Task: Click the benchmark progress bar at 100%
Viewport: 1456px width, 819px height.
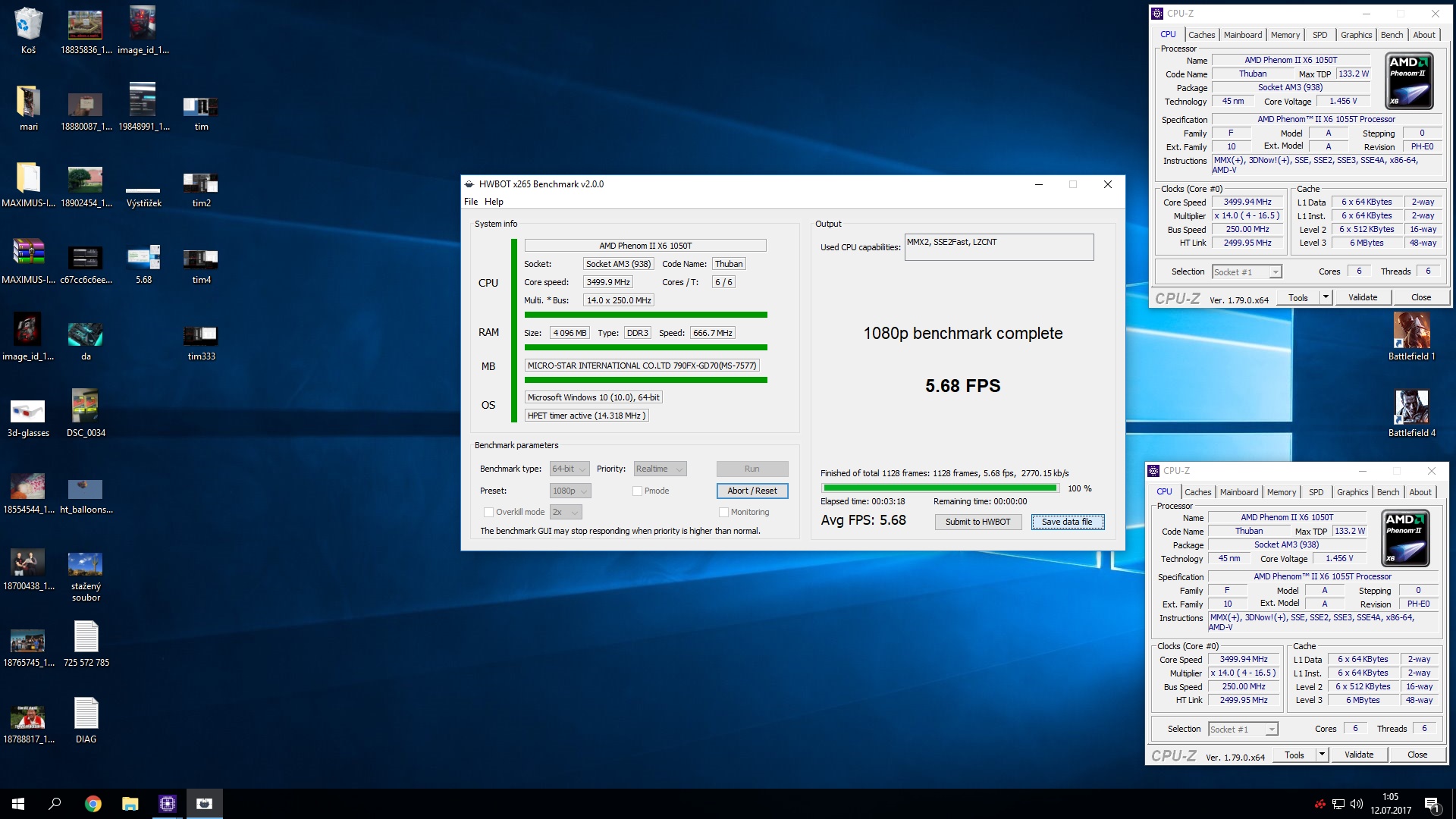Action: [x=940, y=488]
